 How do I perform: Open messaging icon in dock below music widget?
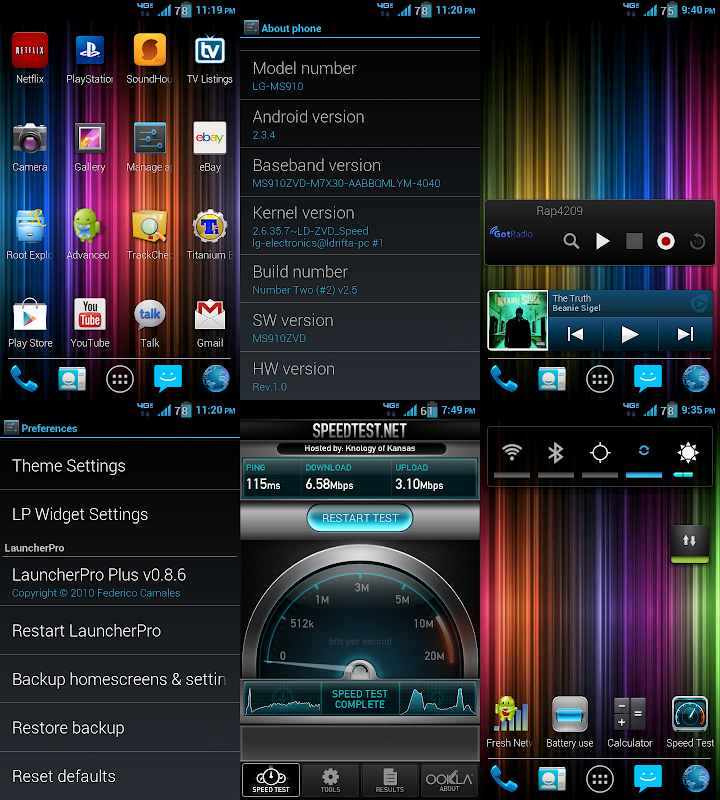pos(648,379)
